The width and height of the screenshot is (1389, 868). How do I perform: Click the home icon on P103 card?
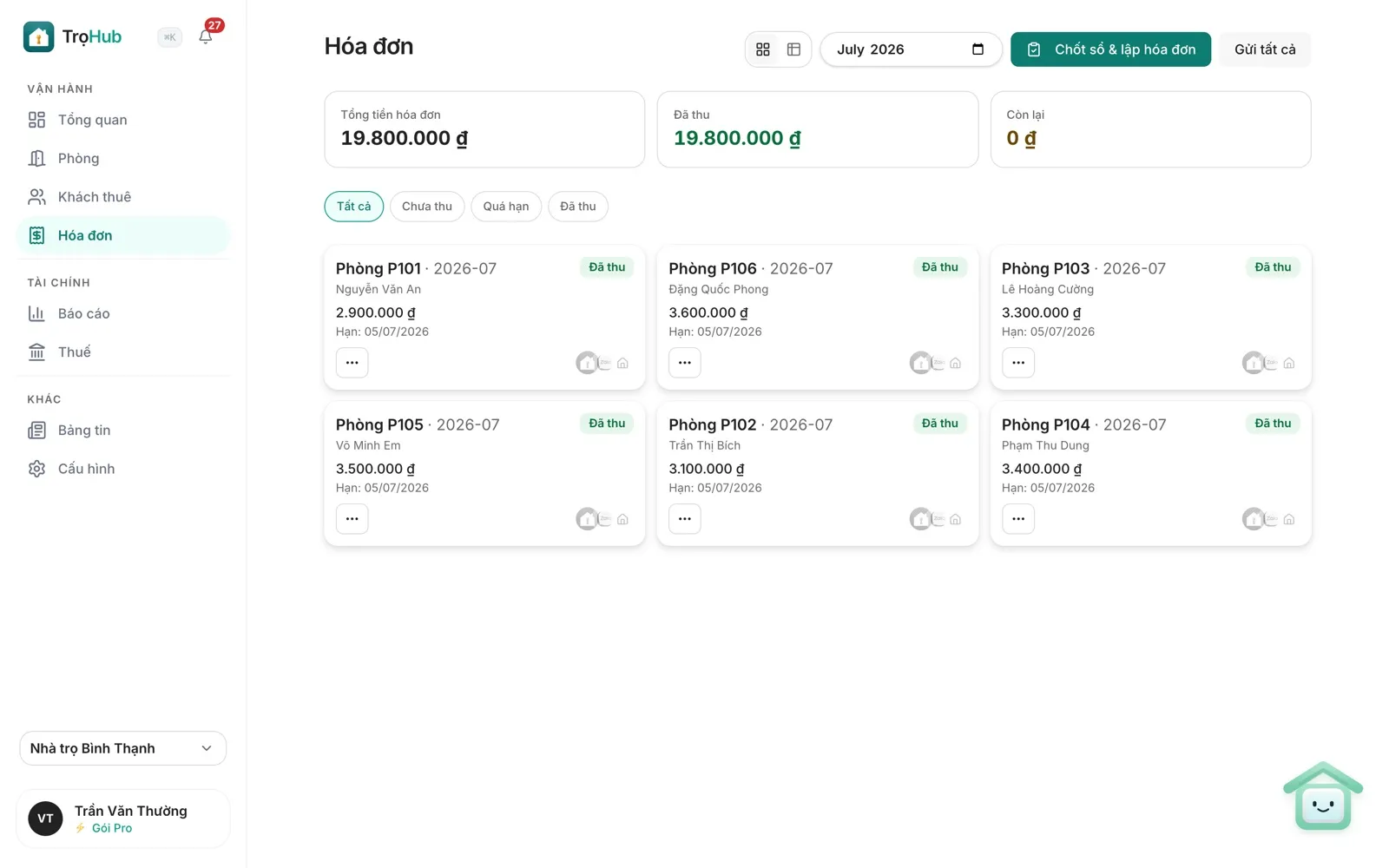point(1288,363)
